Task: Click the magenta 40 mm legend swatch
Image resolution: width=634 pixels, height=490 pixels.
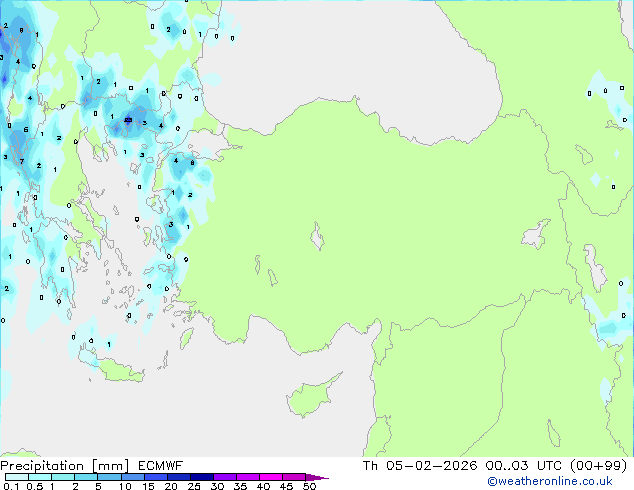Action: click(x=271, y=477)
